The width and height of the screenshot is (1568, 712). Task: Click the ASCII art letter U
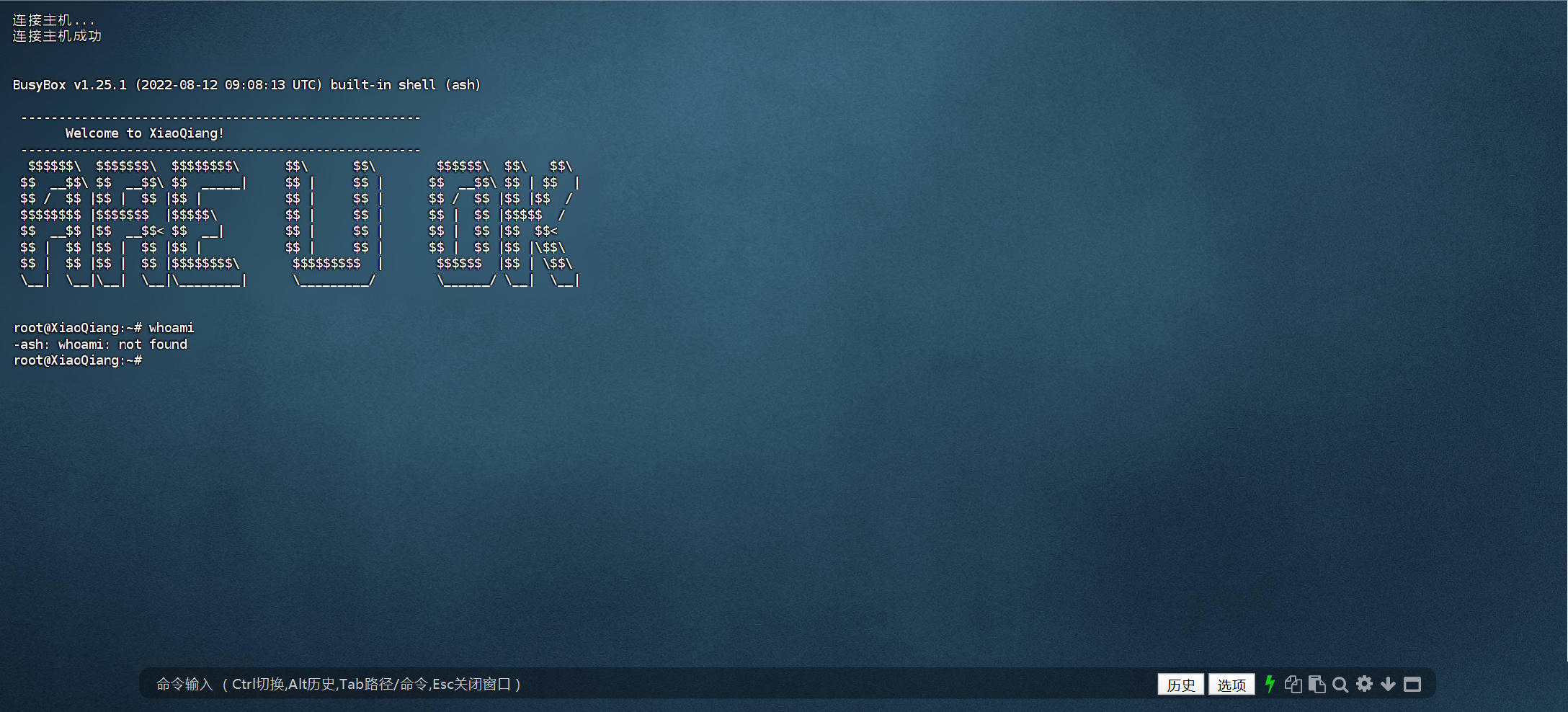coord(334,223)
